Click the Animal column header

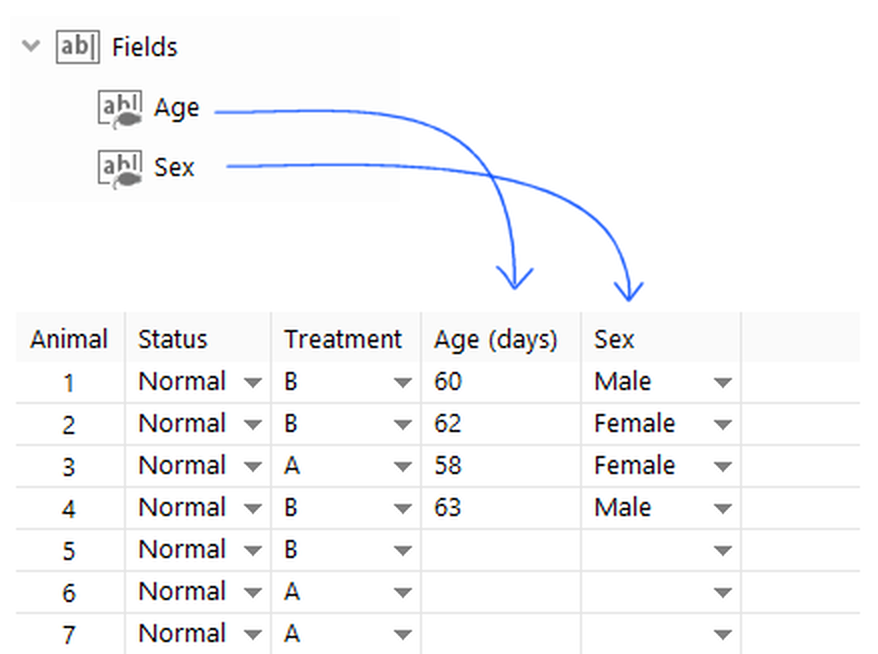(x=68, y=339)
